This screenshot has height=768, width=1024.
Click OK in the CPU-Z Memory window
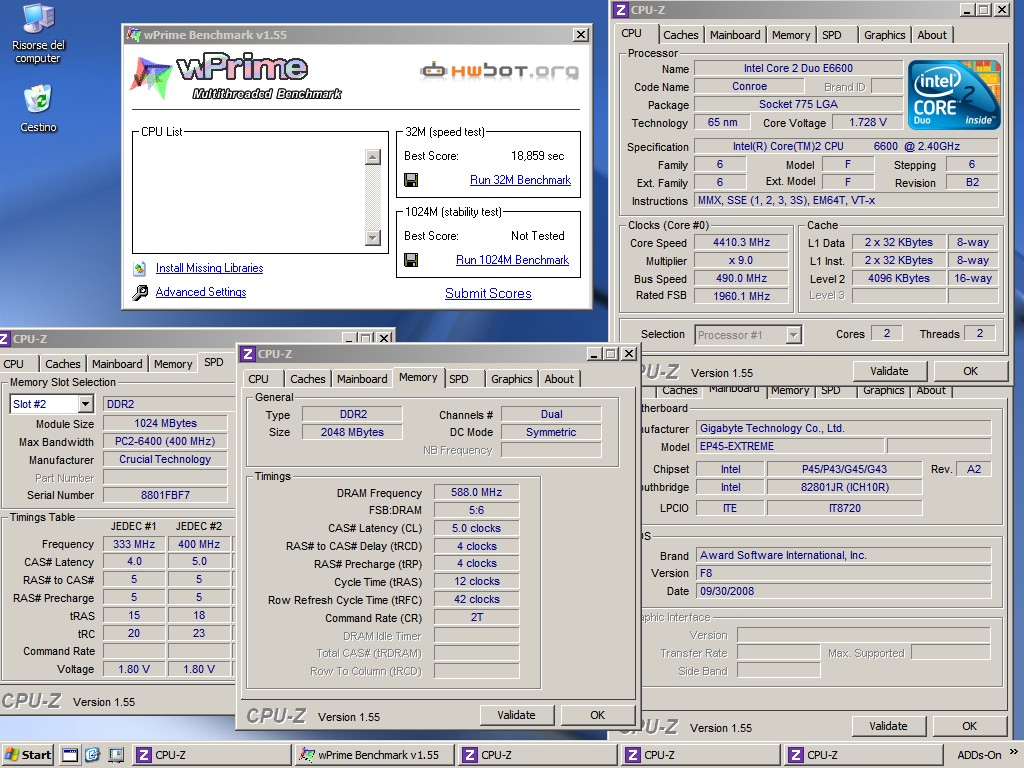[598, 716]
